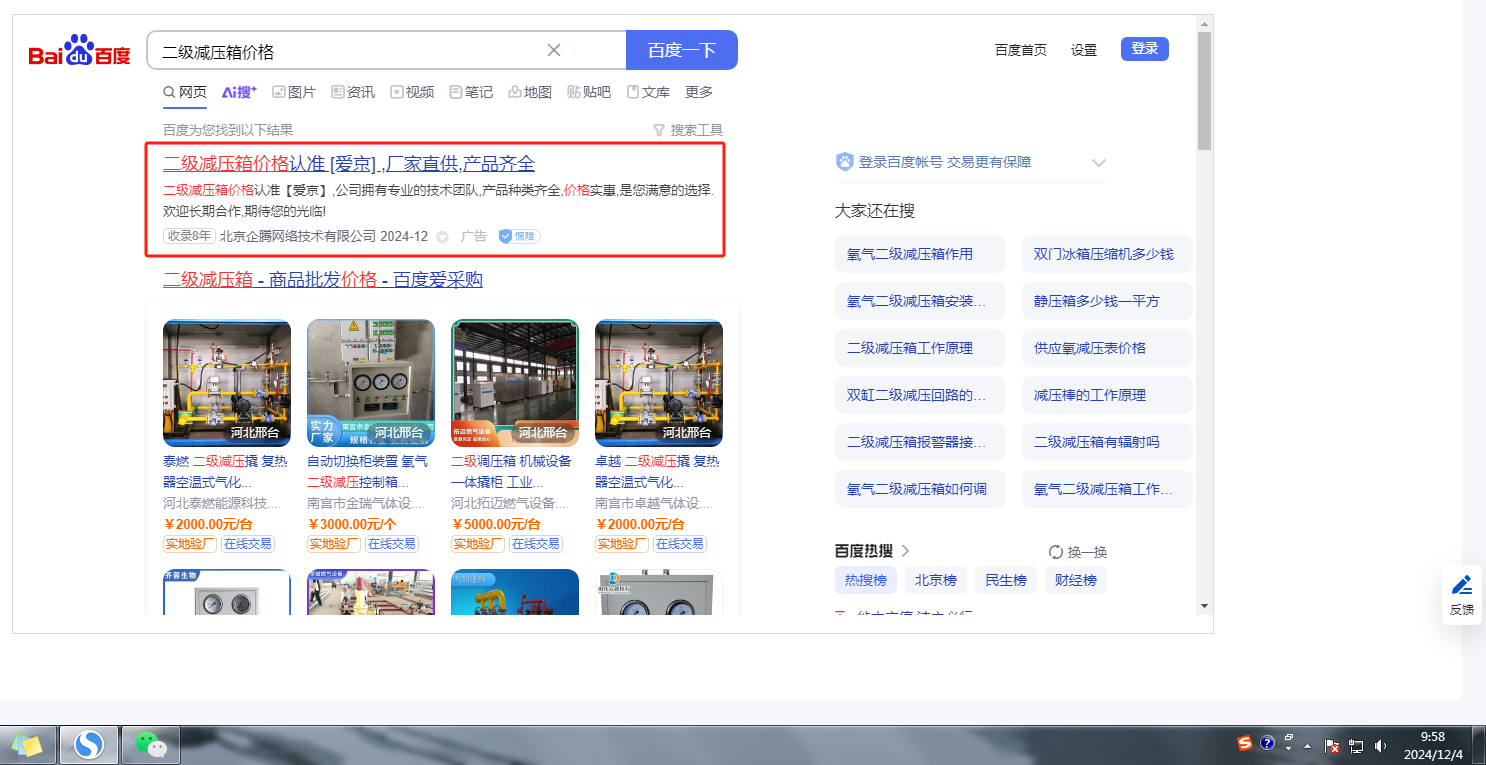The height and width of the screenshot is (765, 1486).
Task: Clear the search box with the X icon
Action: pyautogui.click(x=554, y=50)
